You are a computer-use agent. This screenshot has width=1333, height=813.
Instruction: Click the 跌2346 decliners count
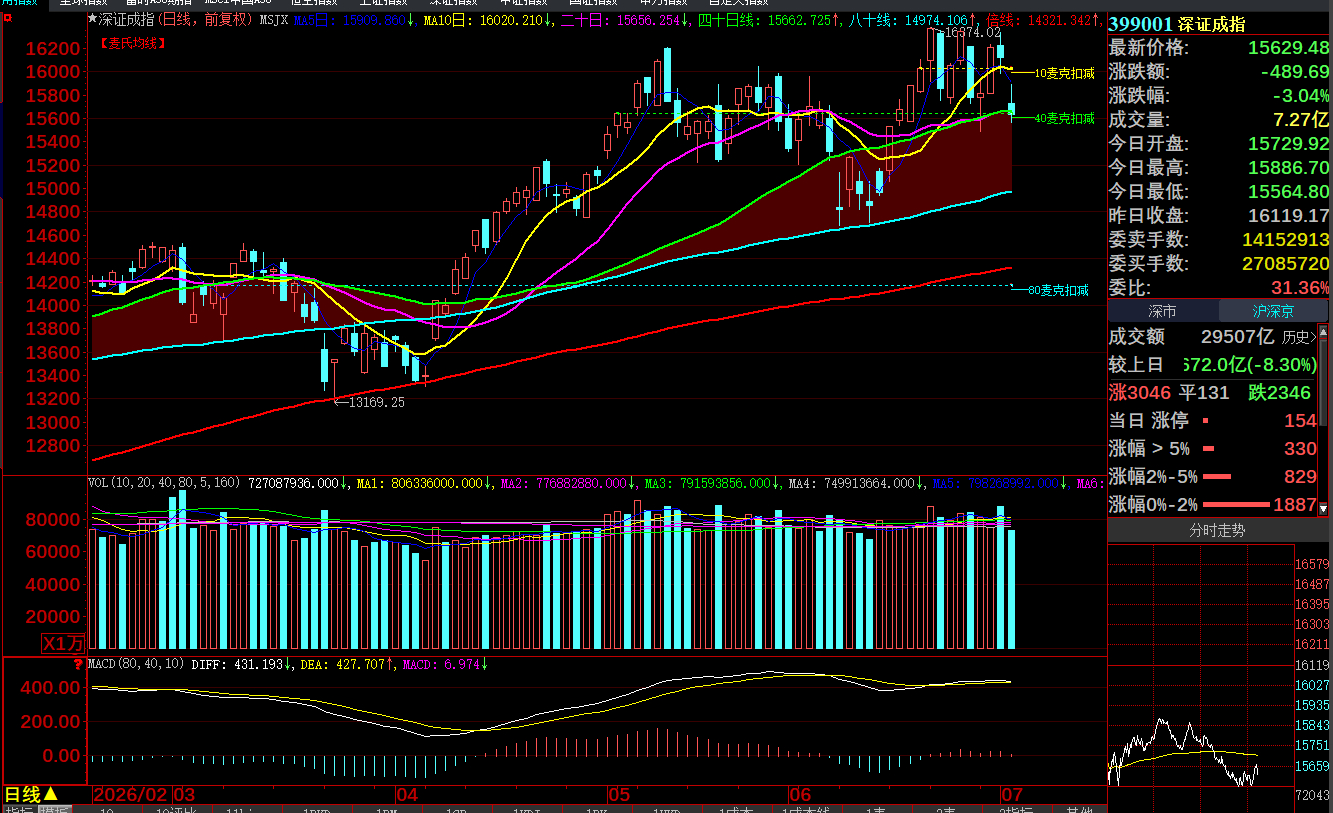click(x=1280, y=393)
